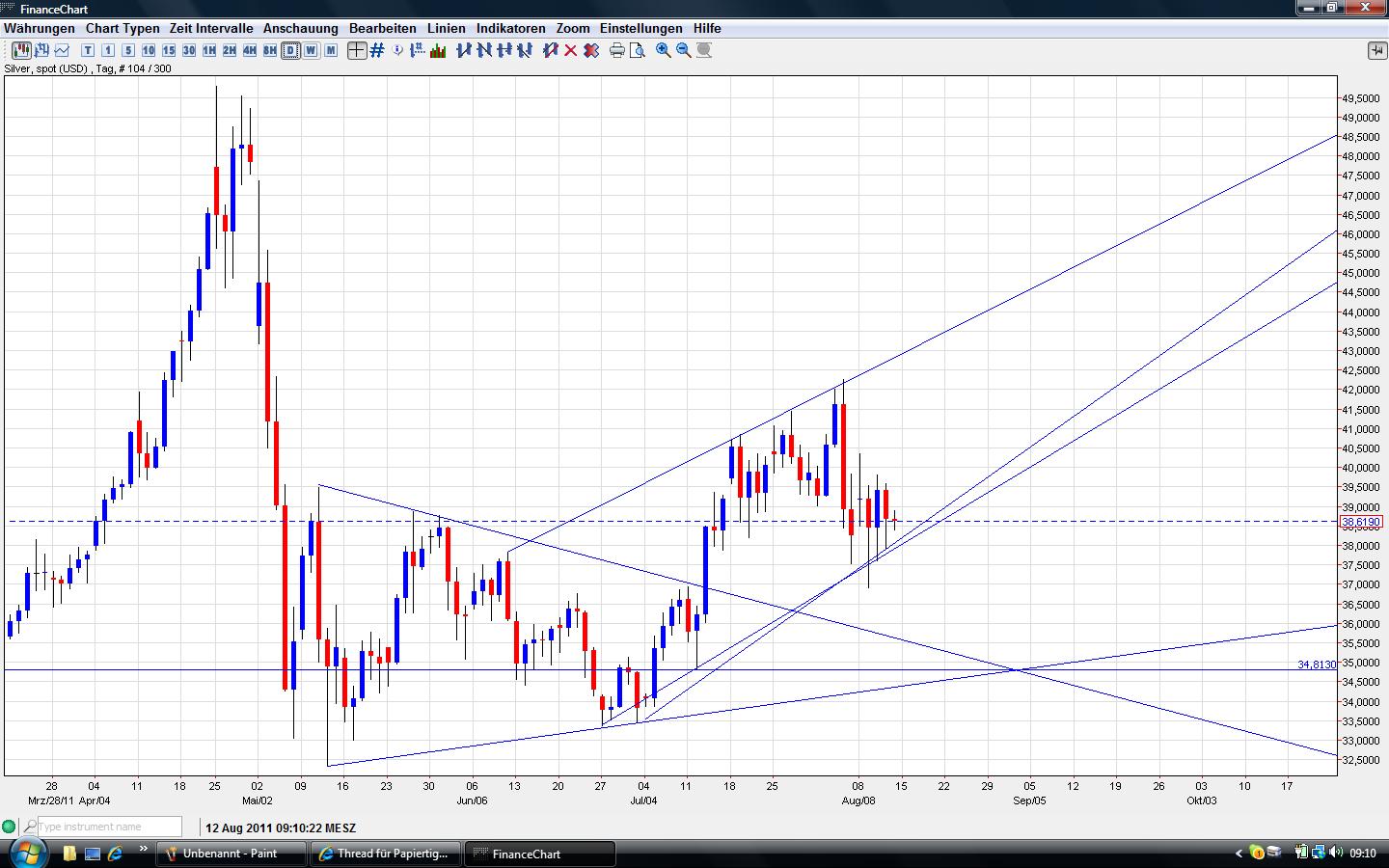Open print preview icon
1389x868 pixels.
click(x=638, y=50)
